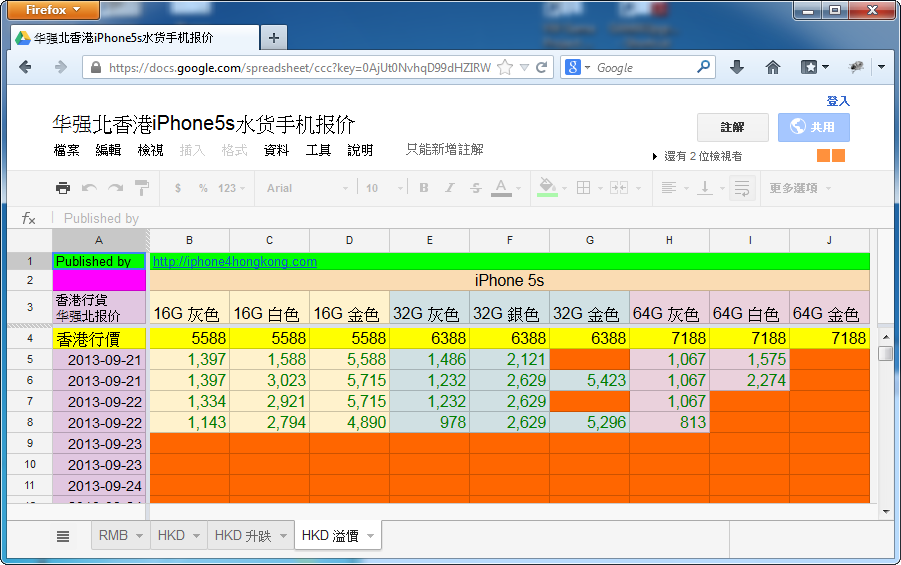
Task: Open the 檔案 menu
Action: coord(67,150)
